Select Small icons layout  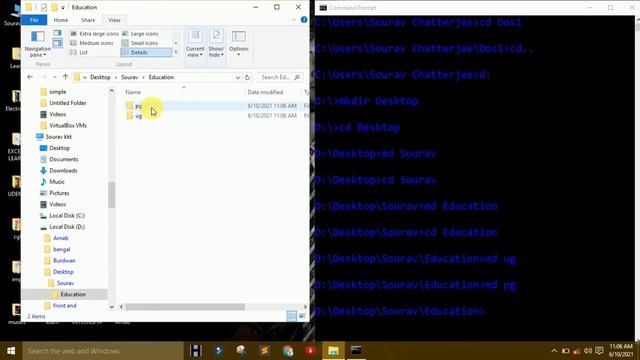point(140,43)
